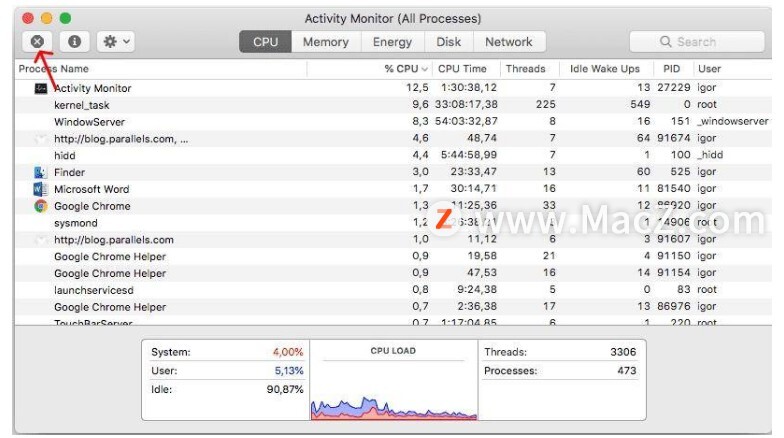Screen dimensions: 784x438
Task: Click the Processes 473 total value
Action: point(626,370)
